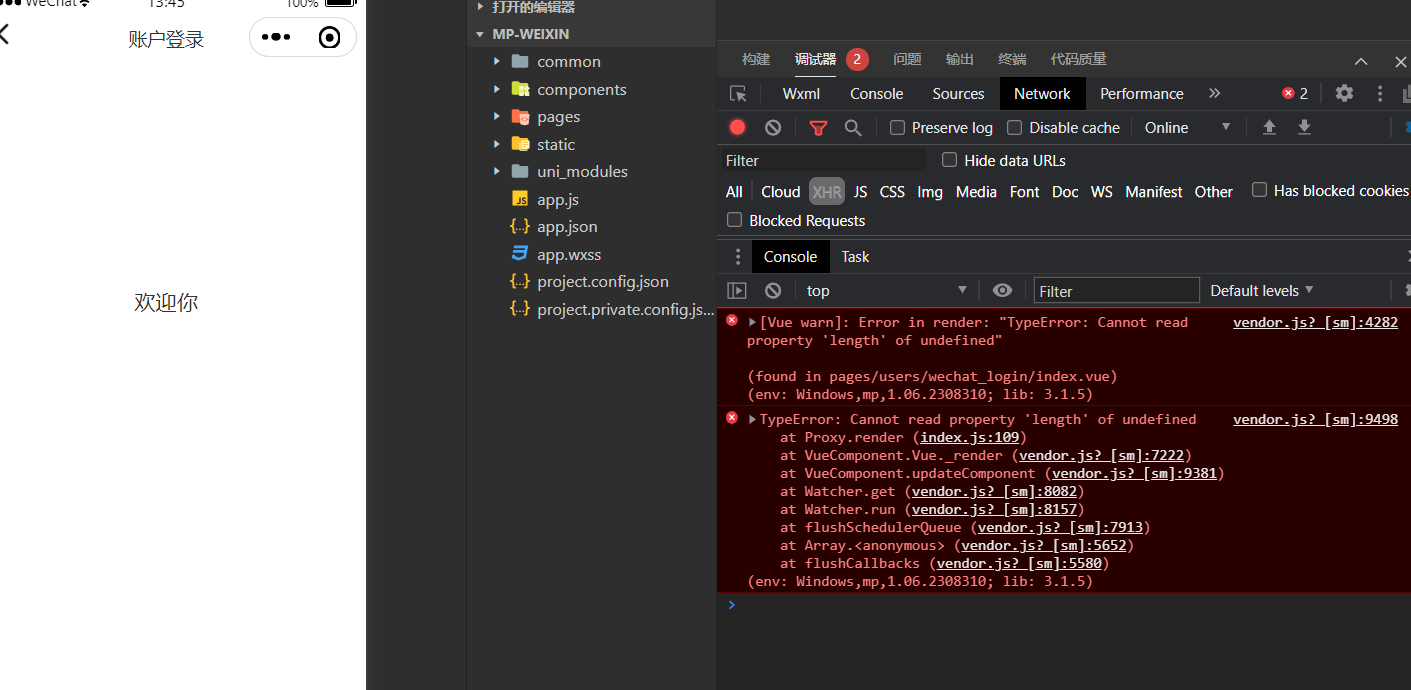Viewport: 1411px width, 690px height.
Task: Filter requests by XHR type
Action: pos(827,191)
